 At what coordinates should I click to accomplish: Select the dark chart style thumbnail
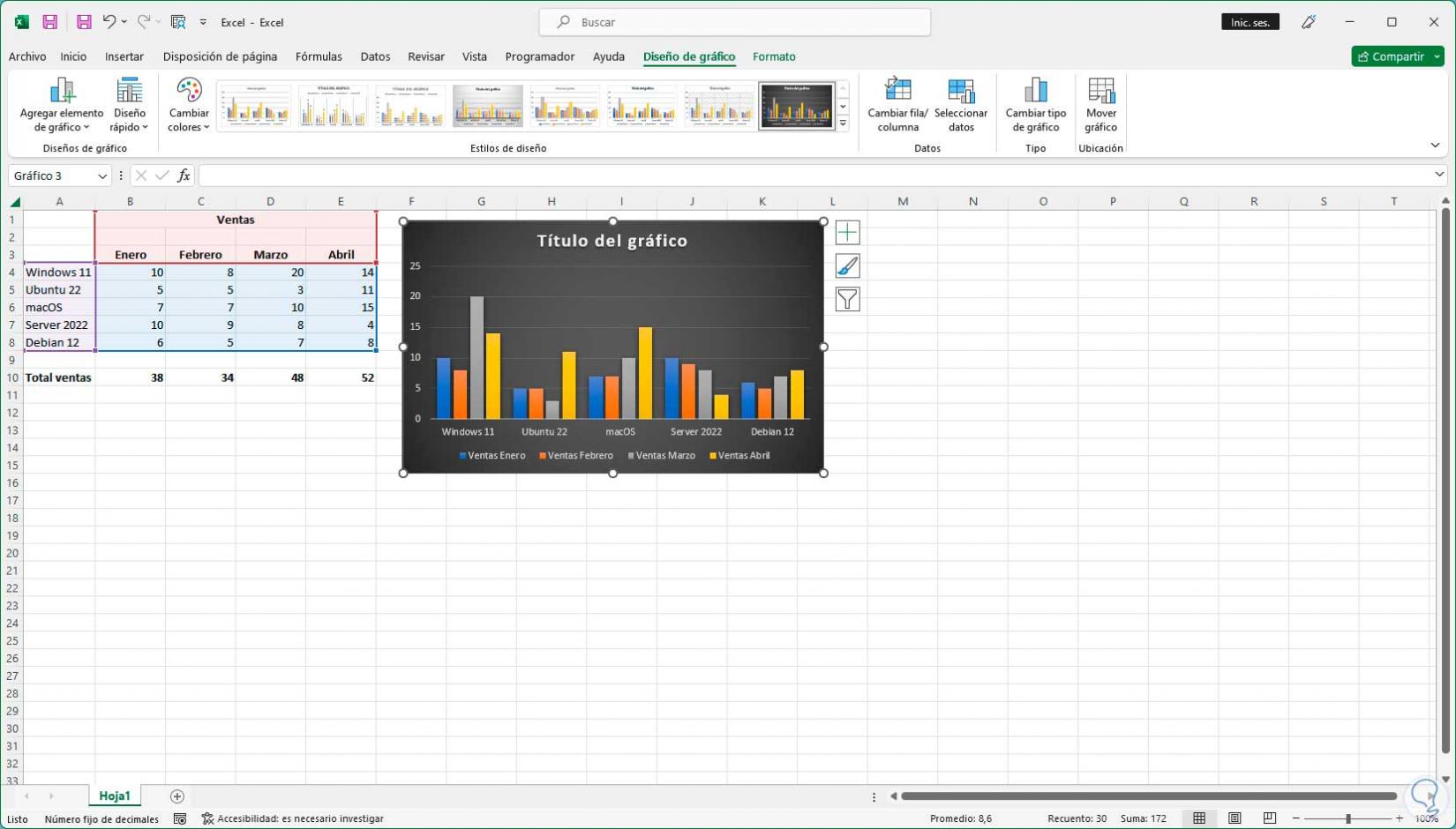pyautogui.click(x=797, y=106)
